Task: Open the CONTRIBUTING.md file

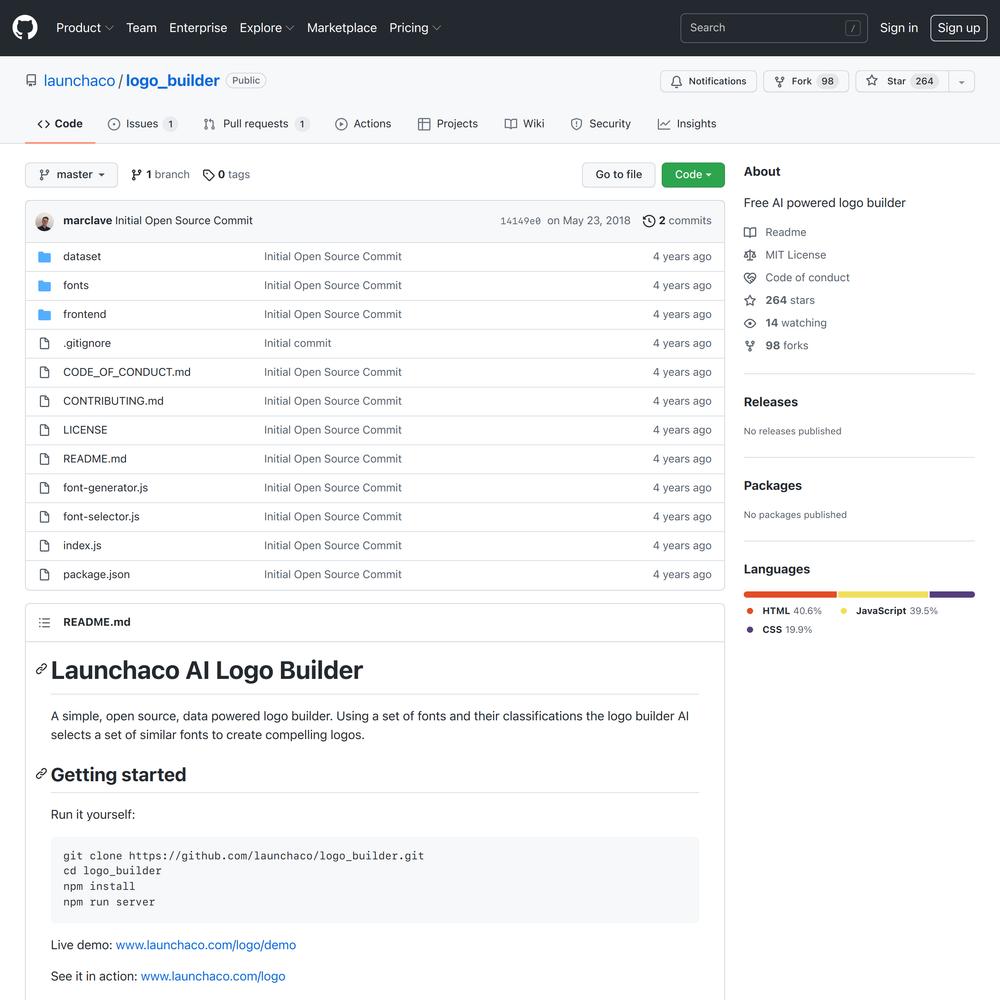Action: coord(113,401)
